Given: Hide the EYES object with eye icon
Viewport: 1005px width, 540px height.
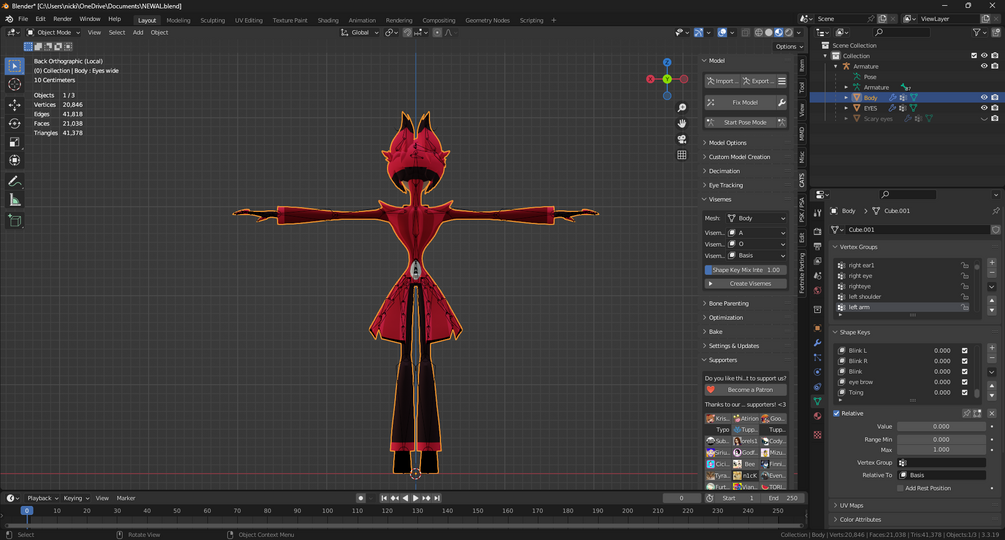Looking at the screenshot, I should coord(983,108).
